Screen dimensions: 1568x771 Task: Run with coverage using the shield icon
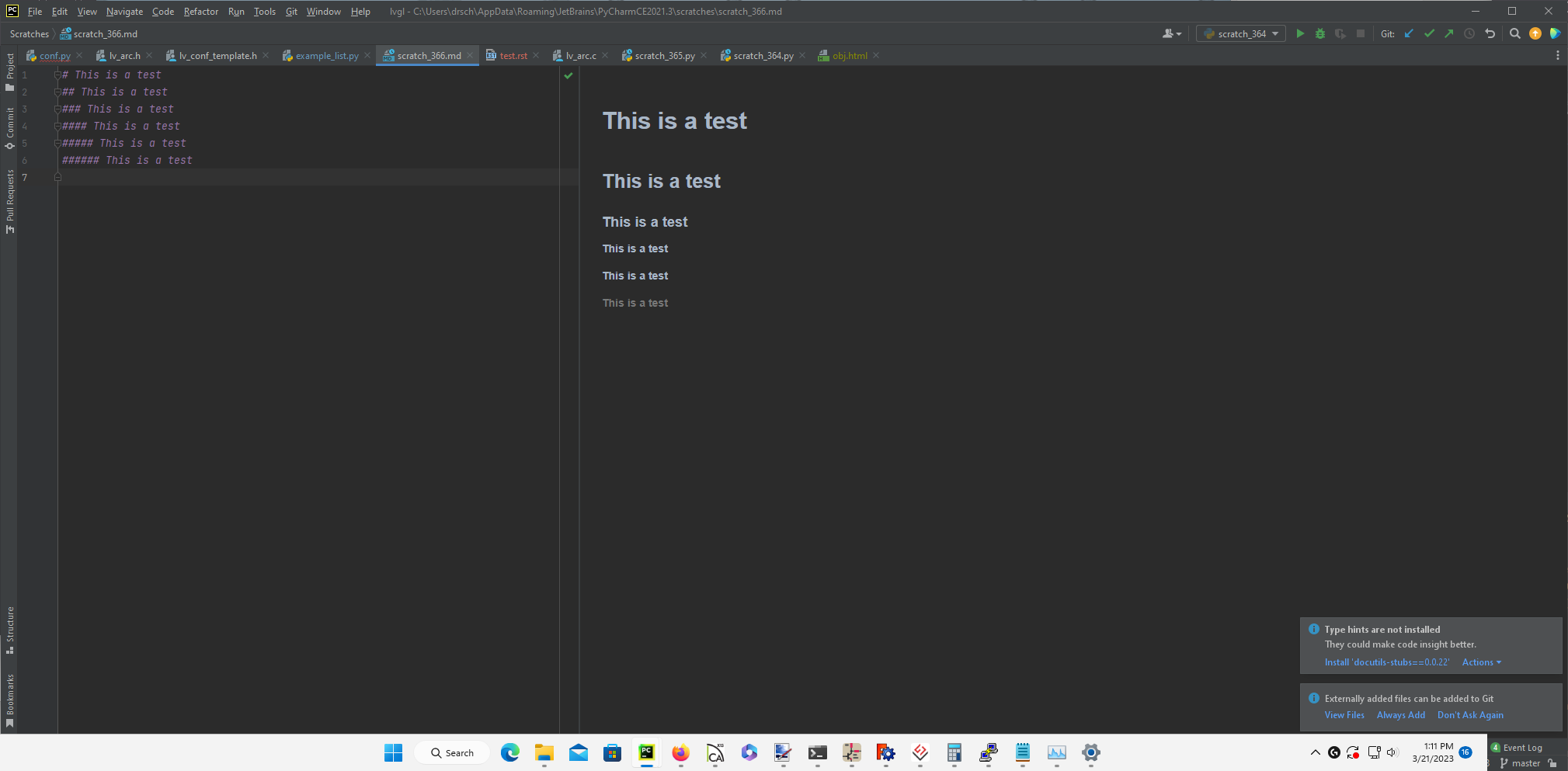[x=1341, y=33]
